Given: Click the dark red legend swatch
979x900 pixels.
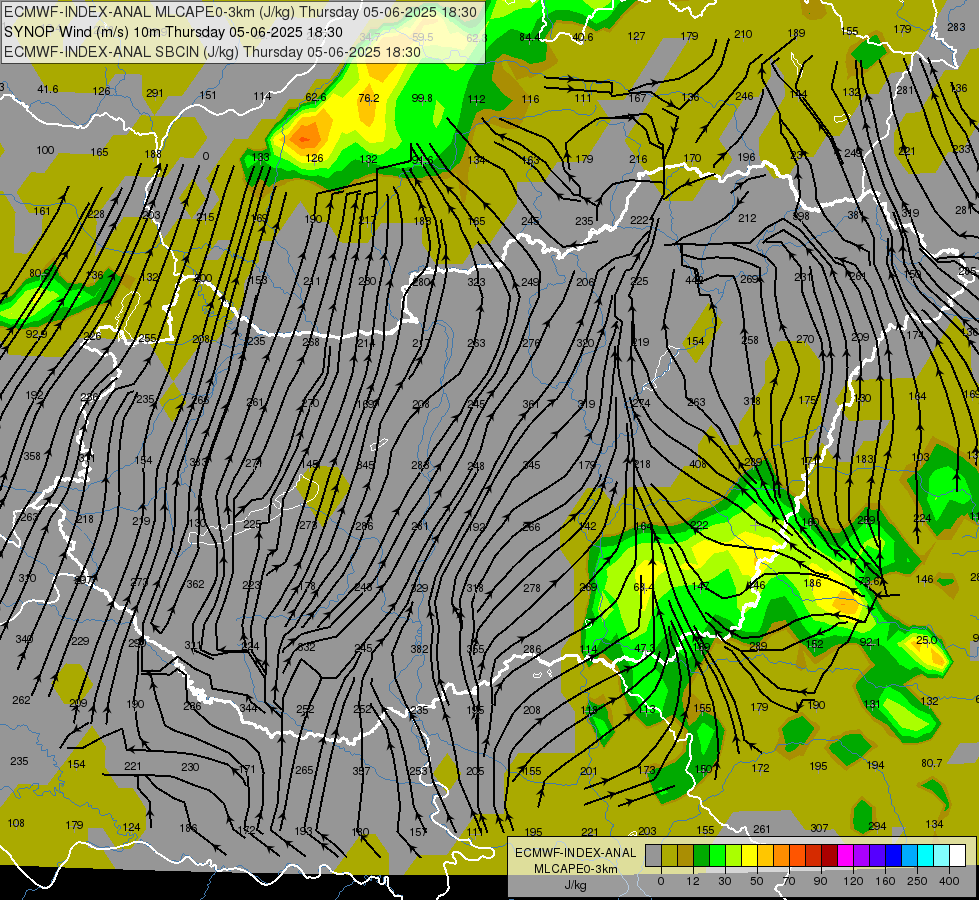Looking at the screenshot, I should pos(830,856).
